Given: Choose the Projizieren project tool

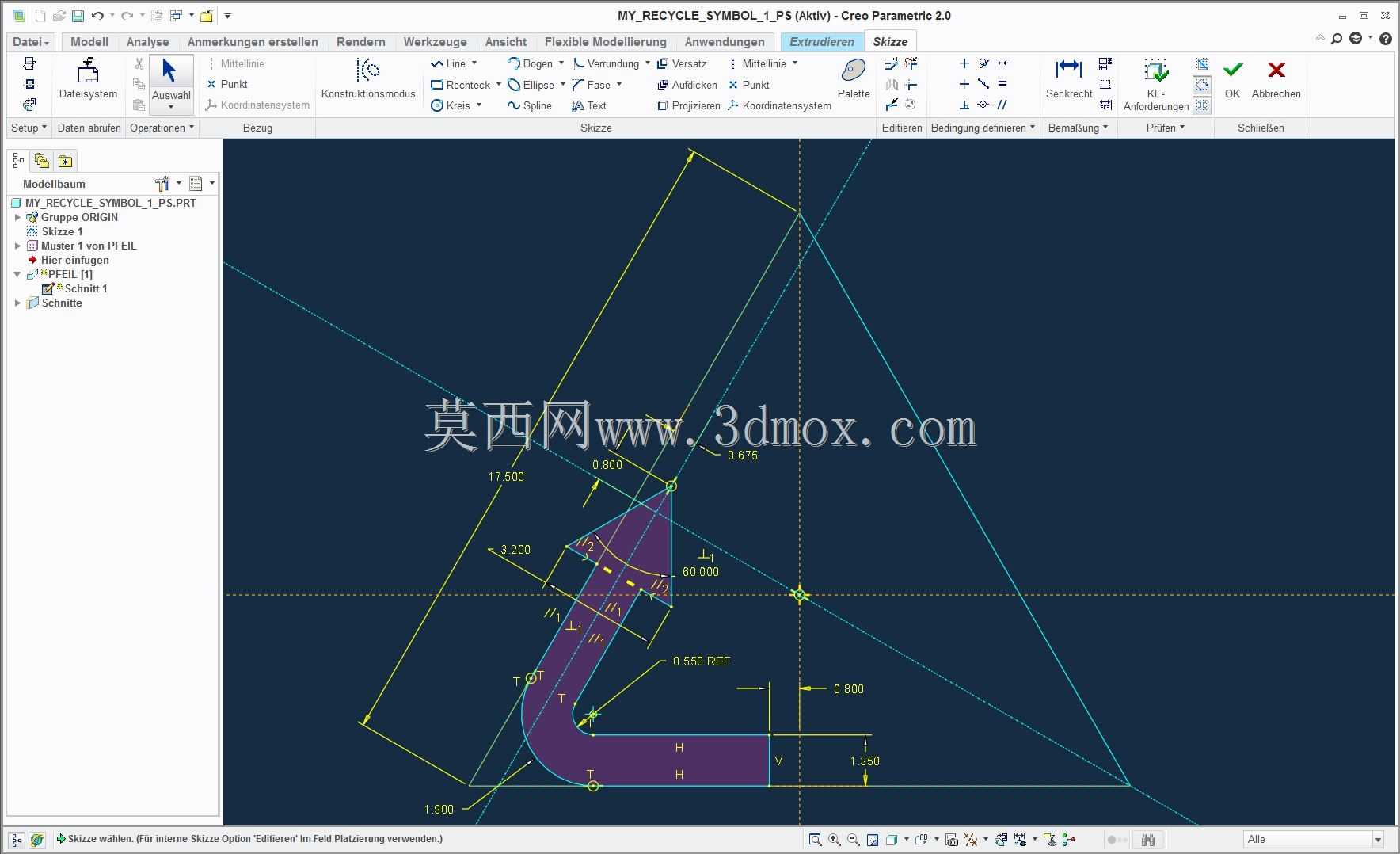Looking at the screenshot, I should 689,105.
